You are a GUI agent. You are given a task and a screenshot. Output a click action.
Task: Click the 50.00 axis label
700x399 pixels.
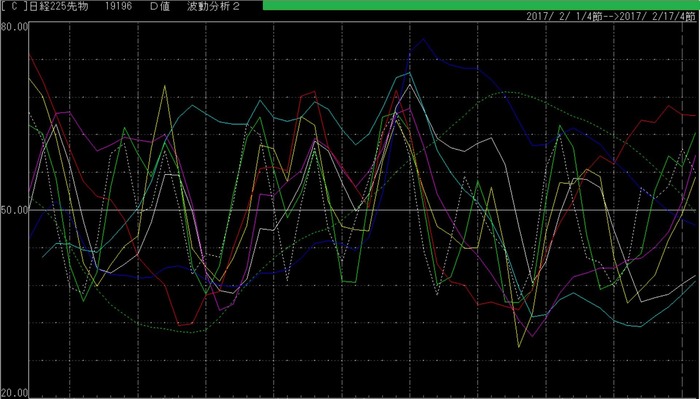15,209
